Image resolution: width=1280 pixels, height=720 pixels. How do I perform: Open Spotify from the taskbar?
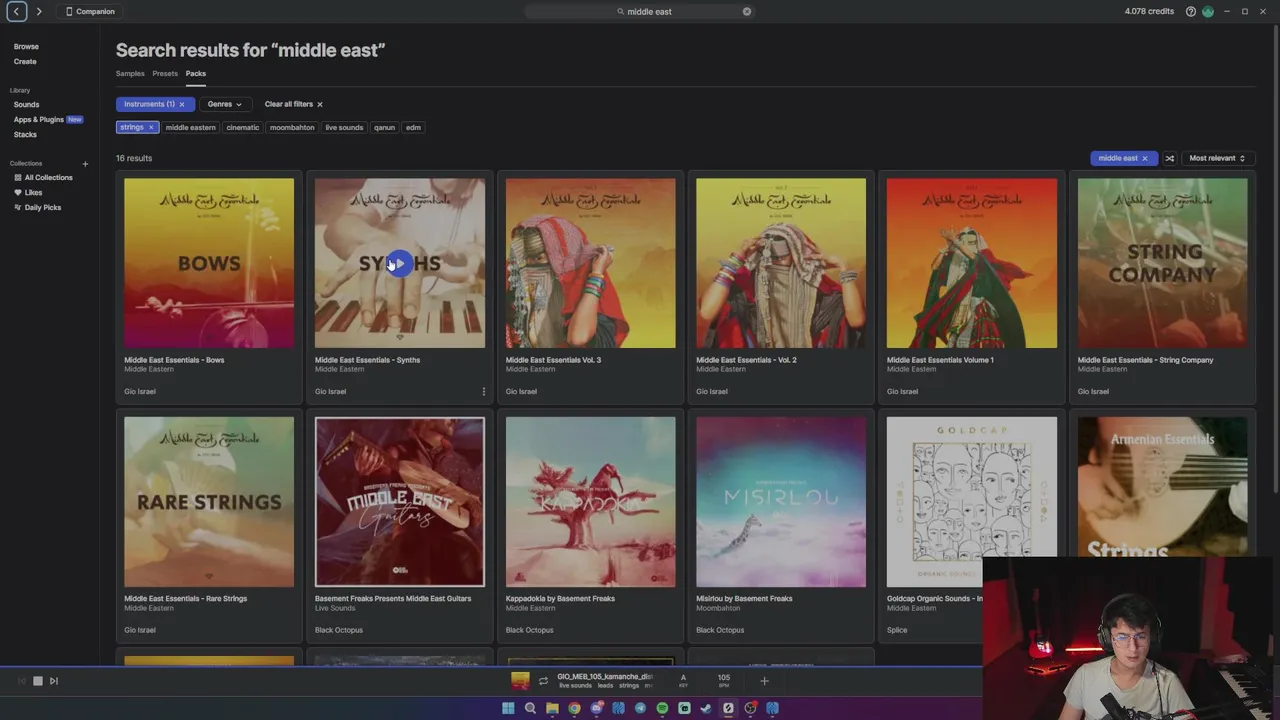pos(662,708)
